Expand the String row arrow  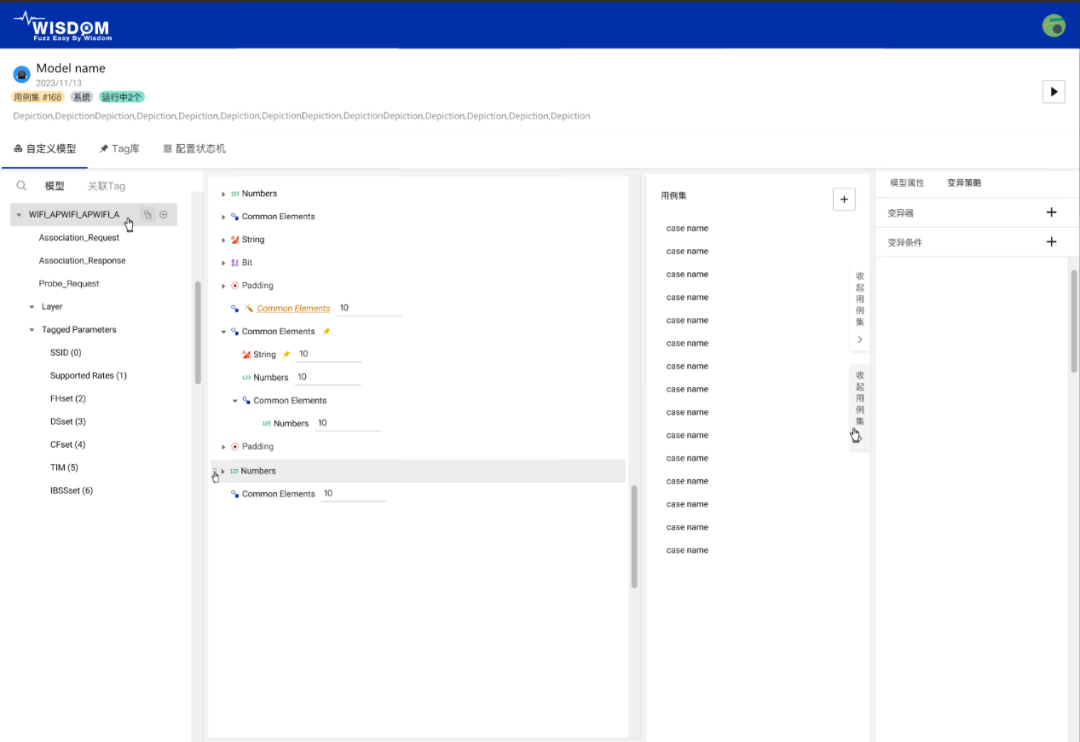pyautogui.click(x=223, y=240)
